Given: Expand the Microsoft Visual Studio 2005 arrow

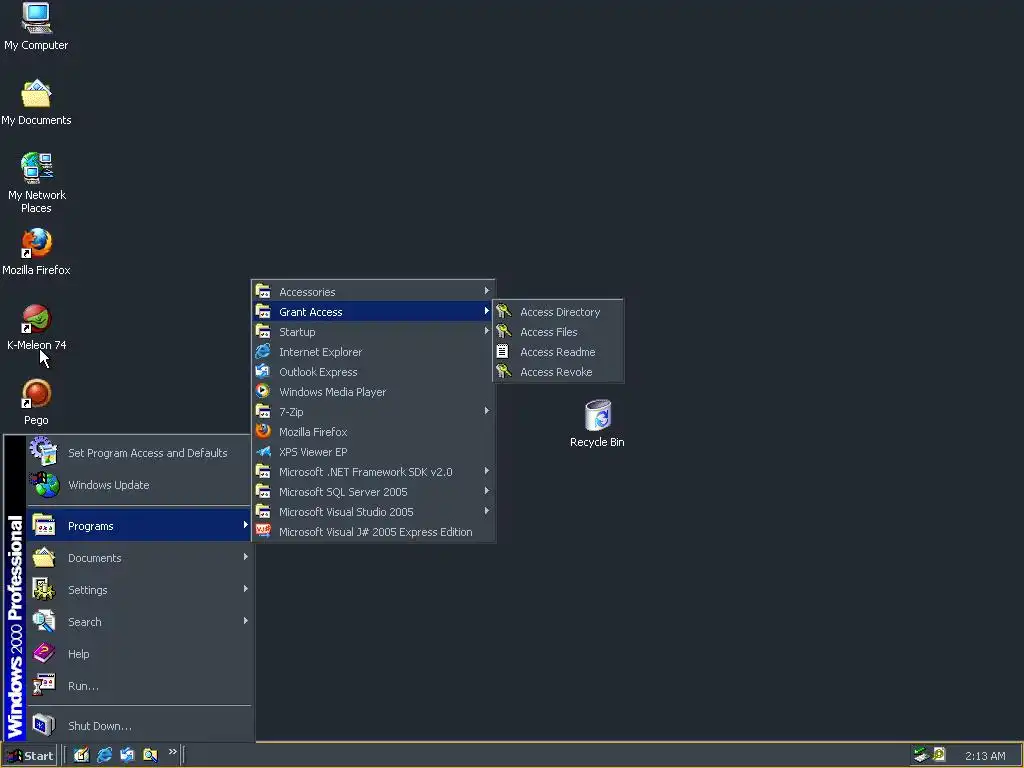Looking at the screenshot, I should (x=487, y=511).
